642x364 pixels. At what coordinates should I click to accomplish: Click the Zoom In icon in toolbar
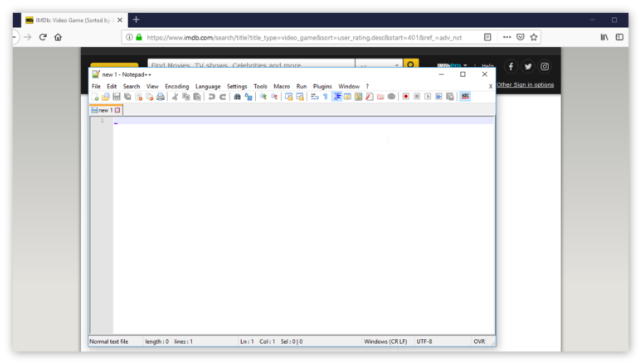(x=263, y=97)
